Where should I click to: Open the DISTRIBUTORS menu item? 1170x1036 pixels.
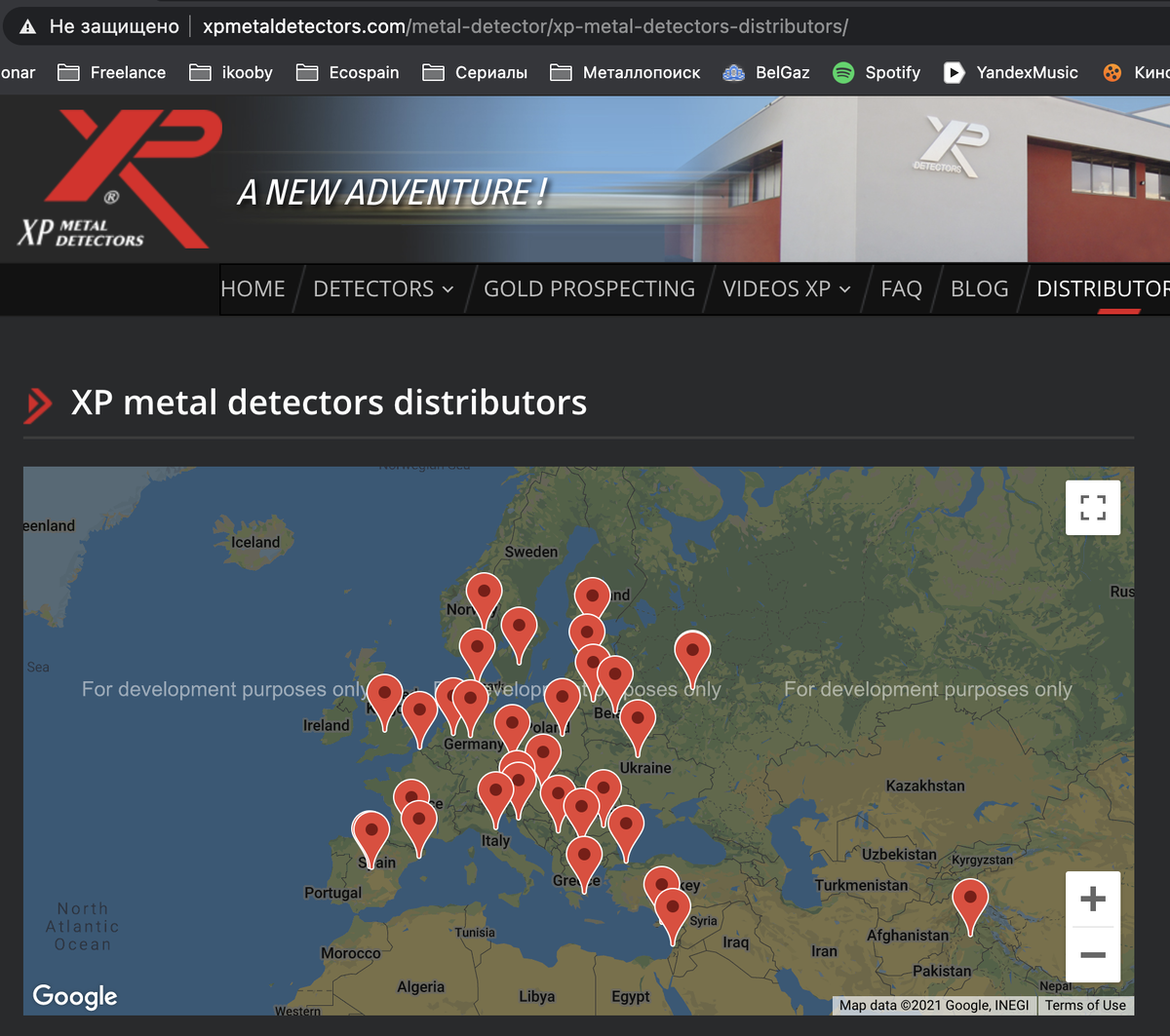1103,289
